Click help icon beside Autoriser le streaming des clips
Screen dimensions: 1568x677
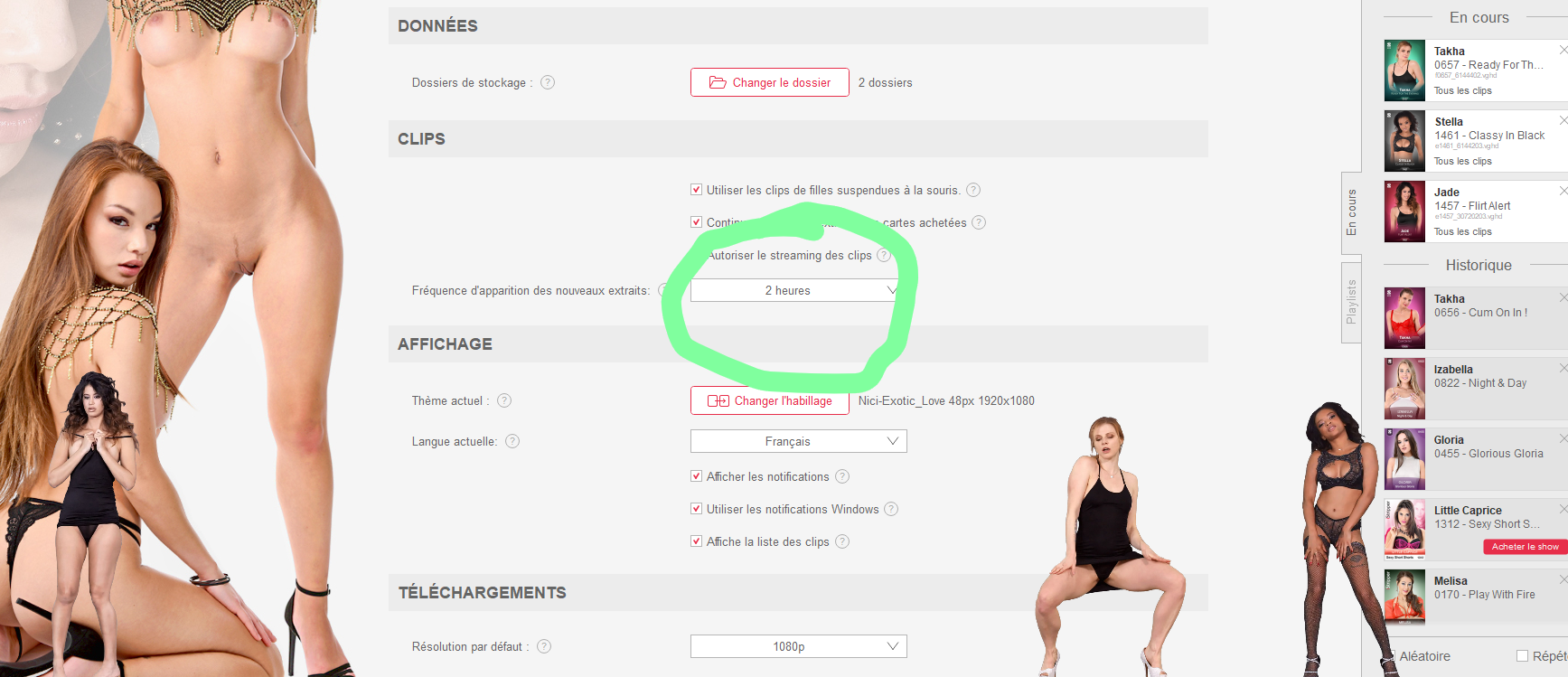[884, 255]
